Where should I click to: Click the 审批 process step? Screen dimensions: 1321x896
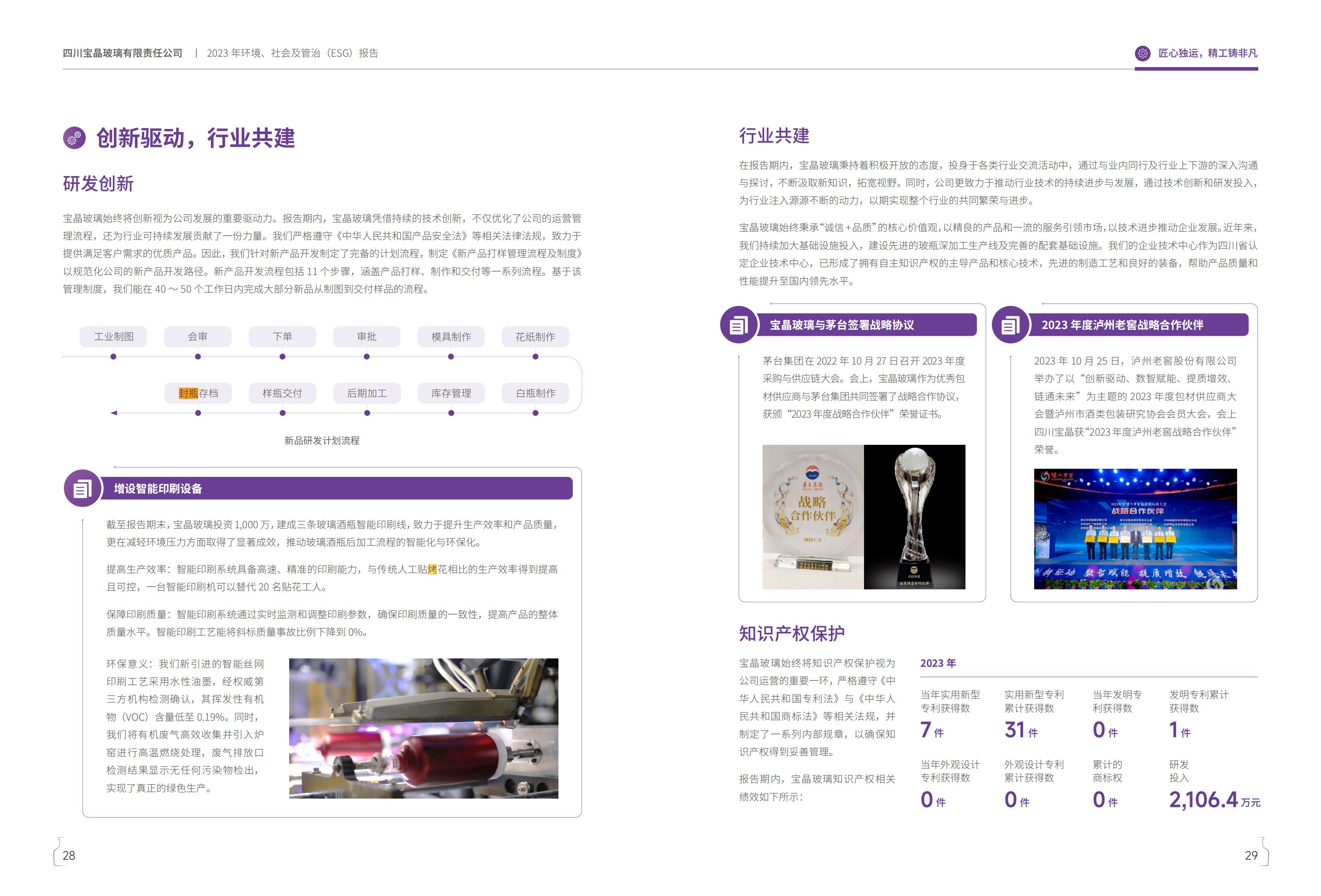(367, 336)
